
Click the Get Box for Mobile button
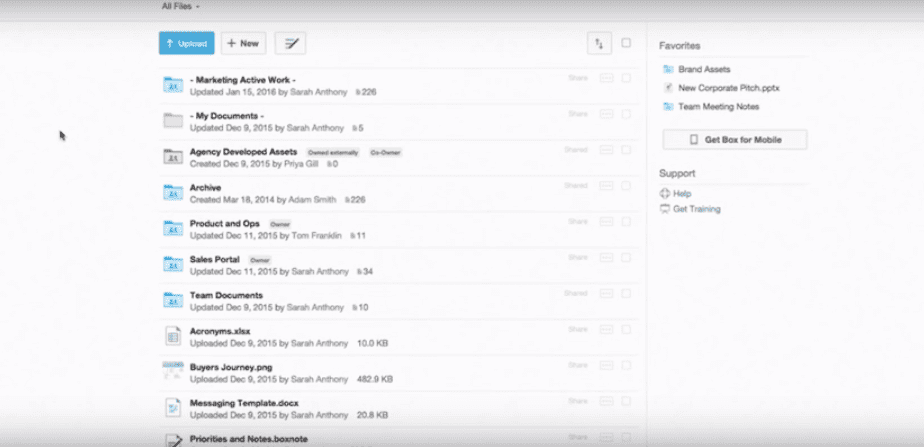click(x=734, y=140)
